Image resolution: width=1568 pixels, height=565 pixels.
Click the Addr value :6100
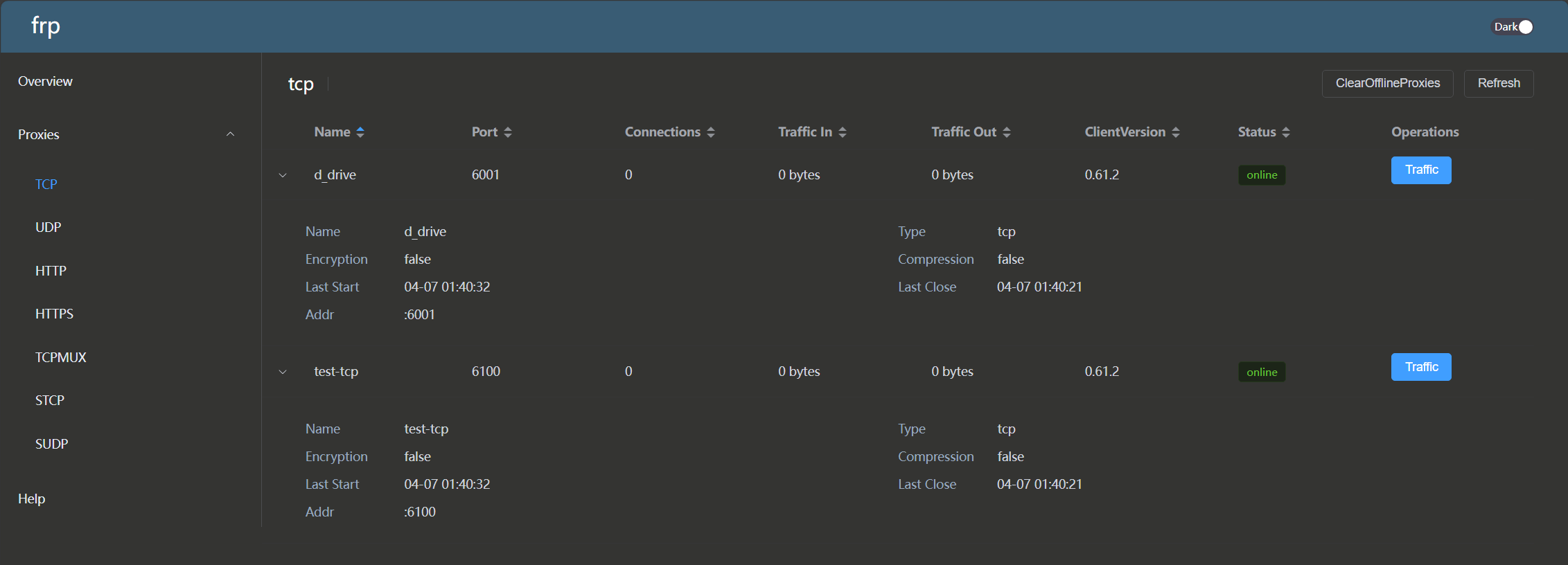click(x=420, y=512)
